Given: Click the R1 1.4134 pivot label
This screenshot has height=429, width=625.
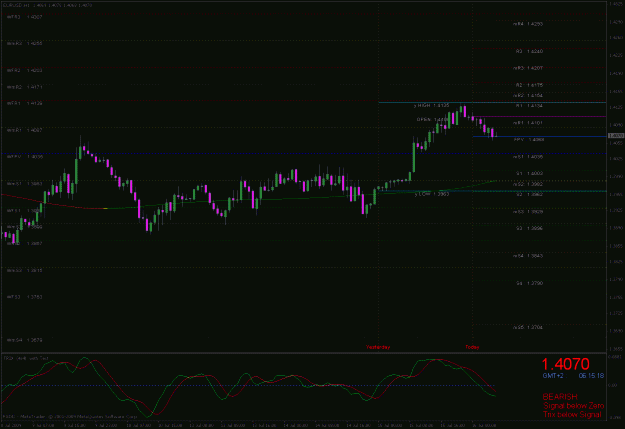Looking at the screenshot, I should tap(529, 106).
